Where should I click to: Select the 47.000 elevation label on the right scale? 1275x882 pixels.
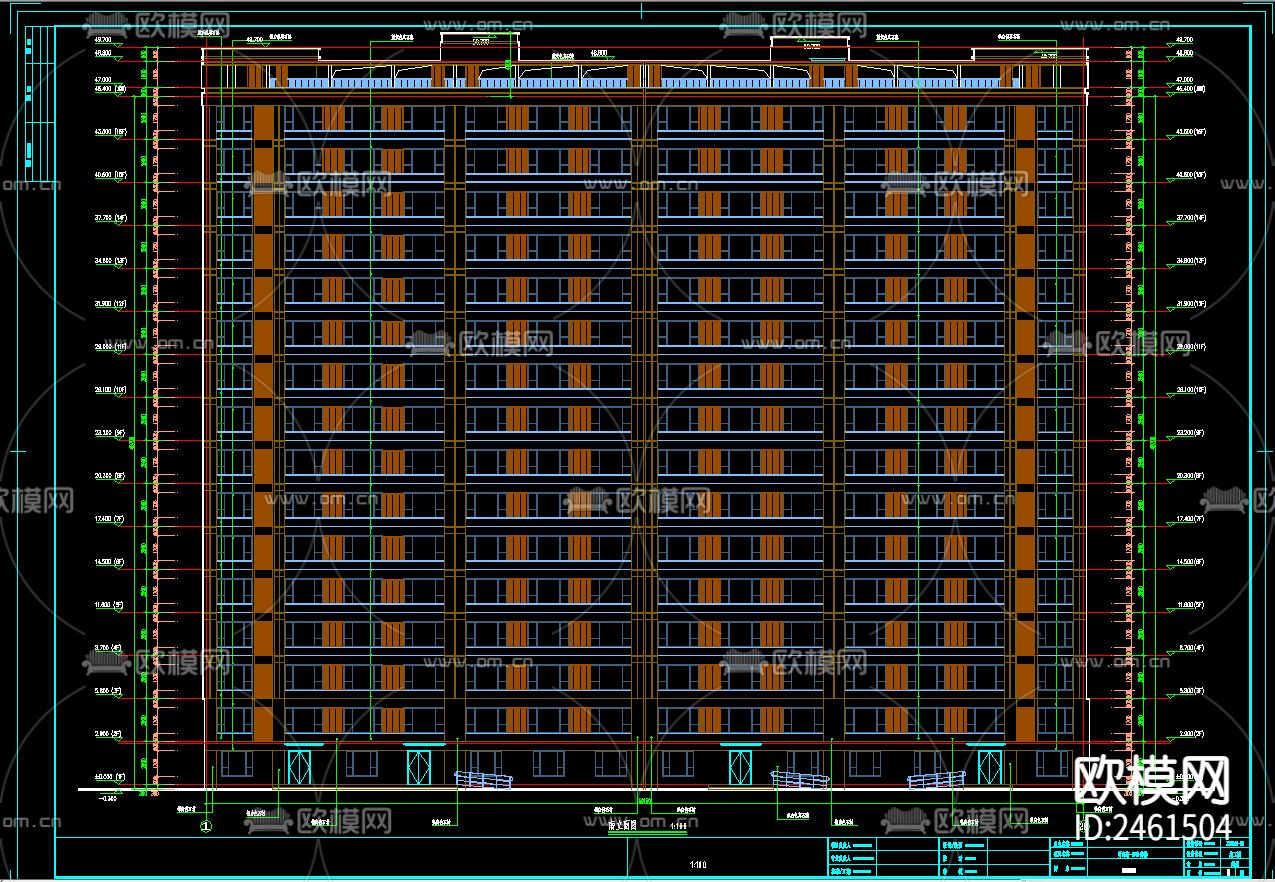coord(1184,80)
